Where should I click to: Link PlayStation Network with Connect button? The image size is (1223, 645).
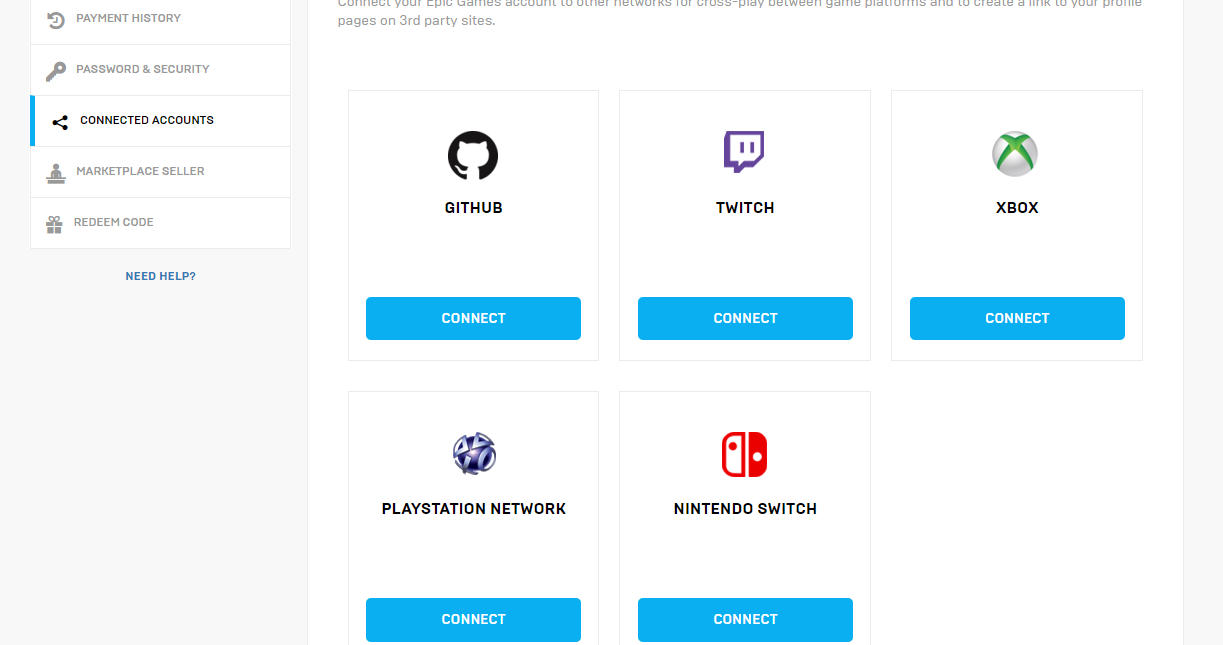473,619
